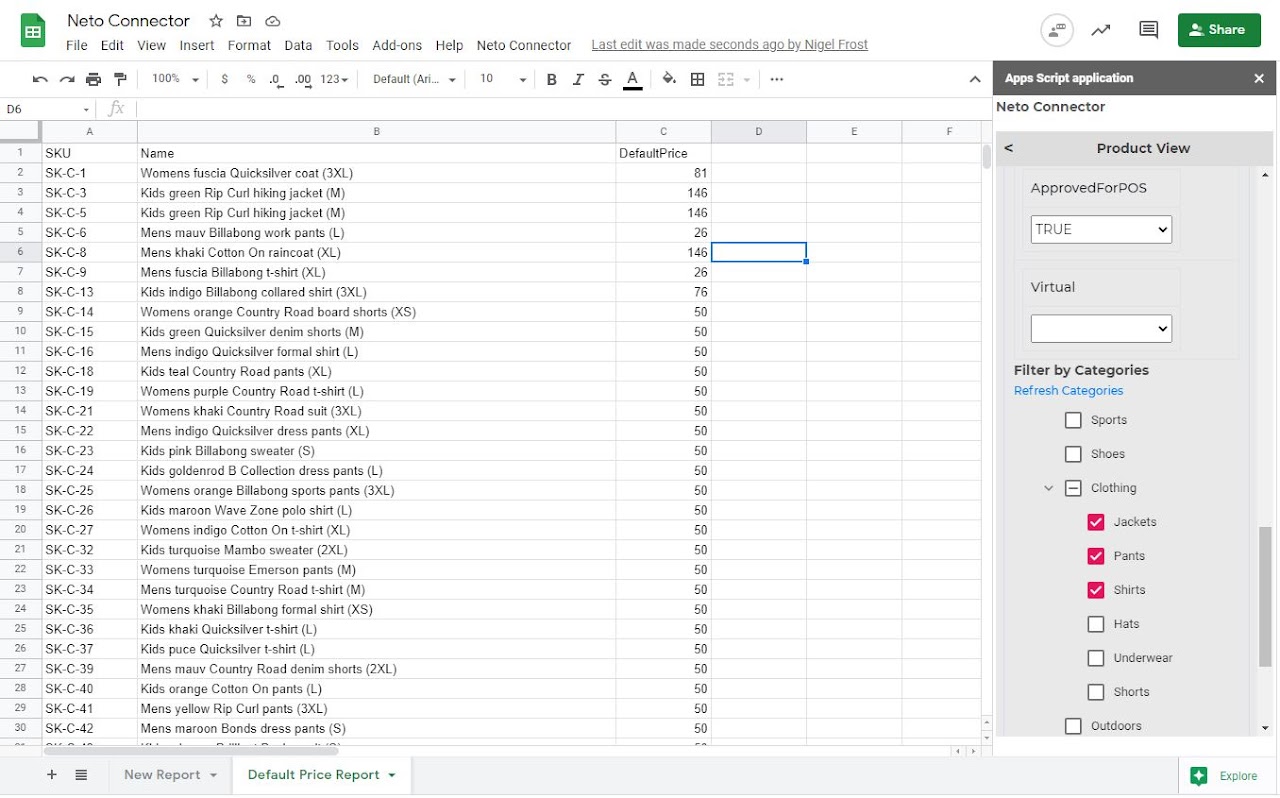Check the Sports category
Screen dimensions: 1280x798
[x=1073, y=420]
